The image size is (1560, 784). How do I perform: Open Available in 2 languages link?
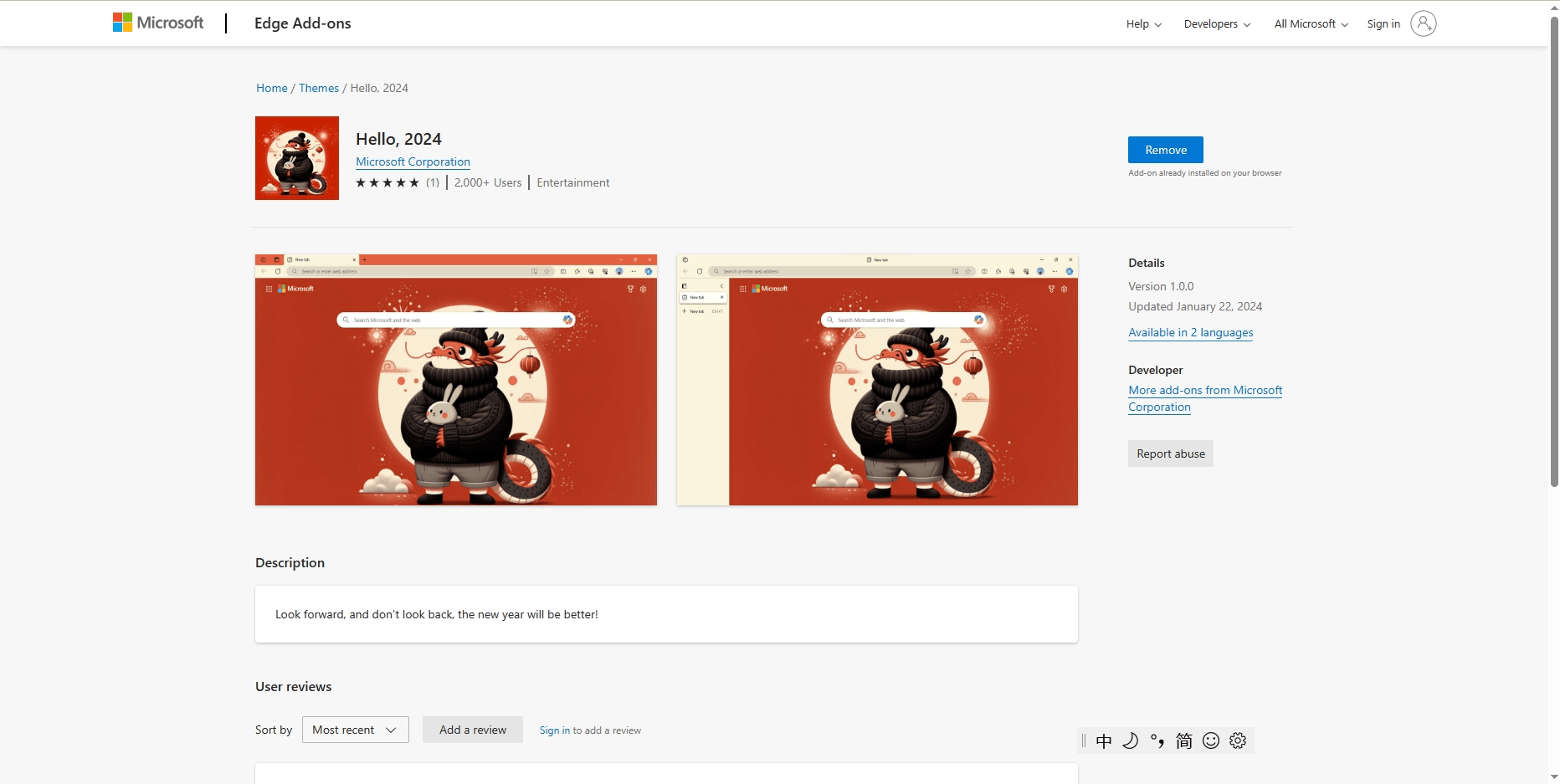pos(1191,332)
